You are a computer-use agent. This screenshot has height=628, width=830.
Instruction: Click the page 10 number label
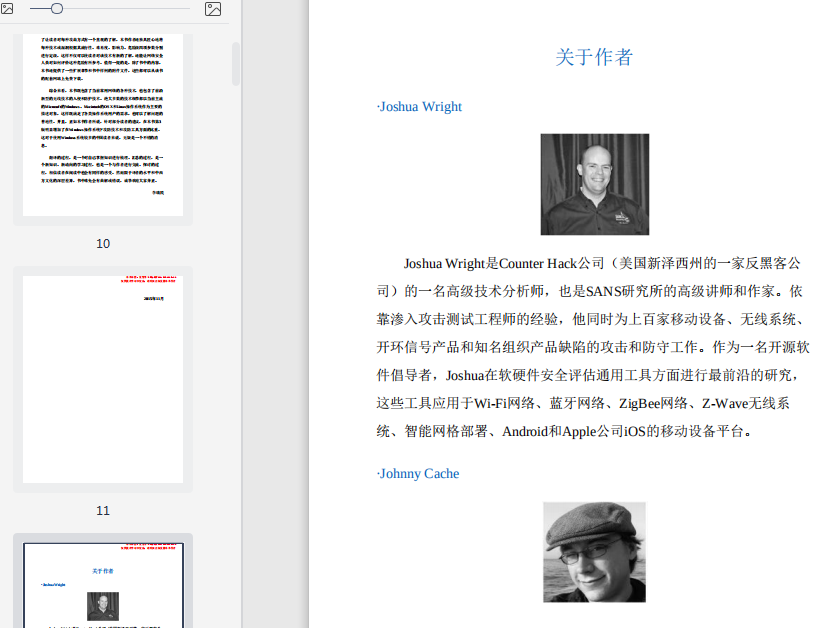click(103, 244)
